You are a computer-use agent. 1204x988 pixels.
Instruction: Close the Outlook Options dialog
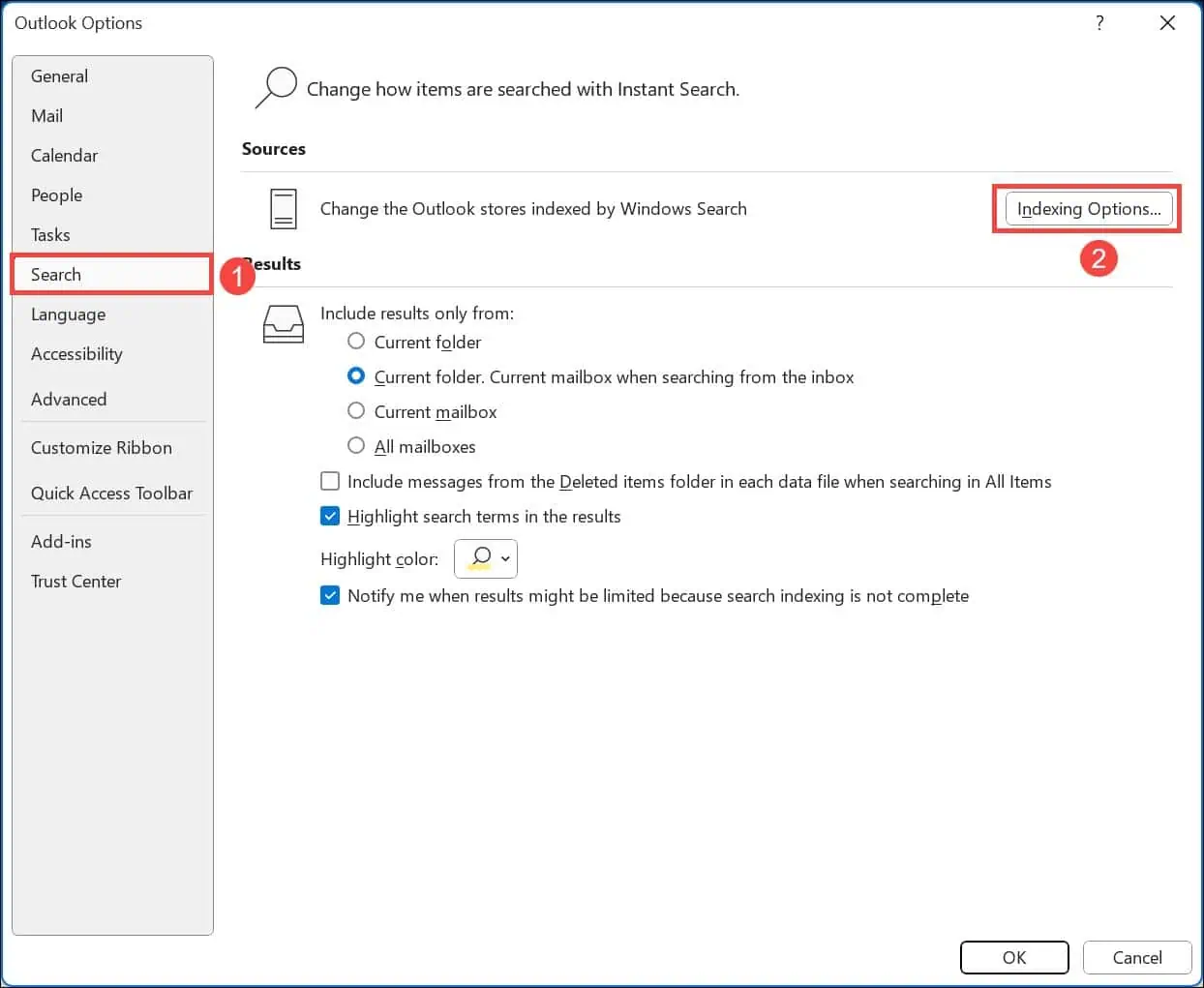[1167, 22]
